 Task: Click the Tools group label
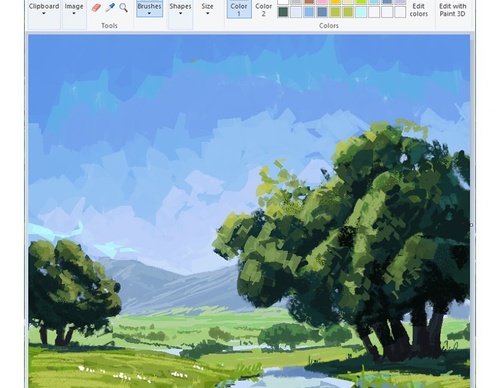[109, 26]
